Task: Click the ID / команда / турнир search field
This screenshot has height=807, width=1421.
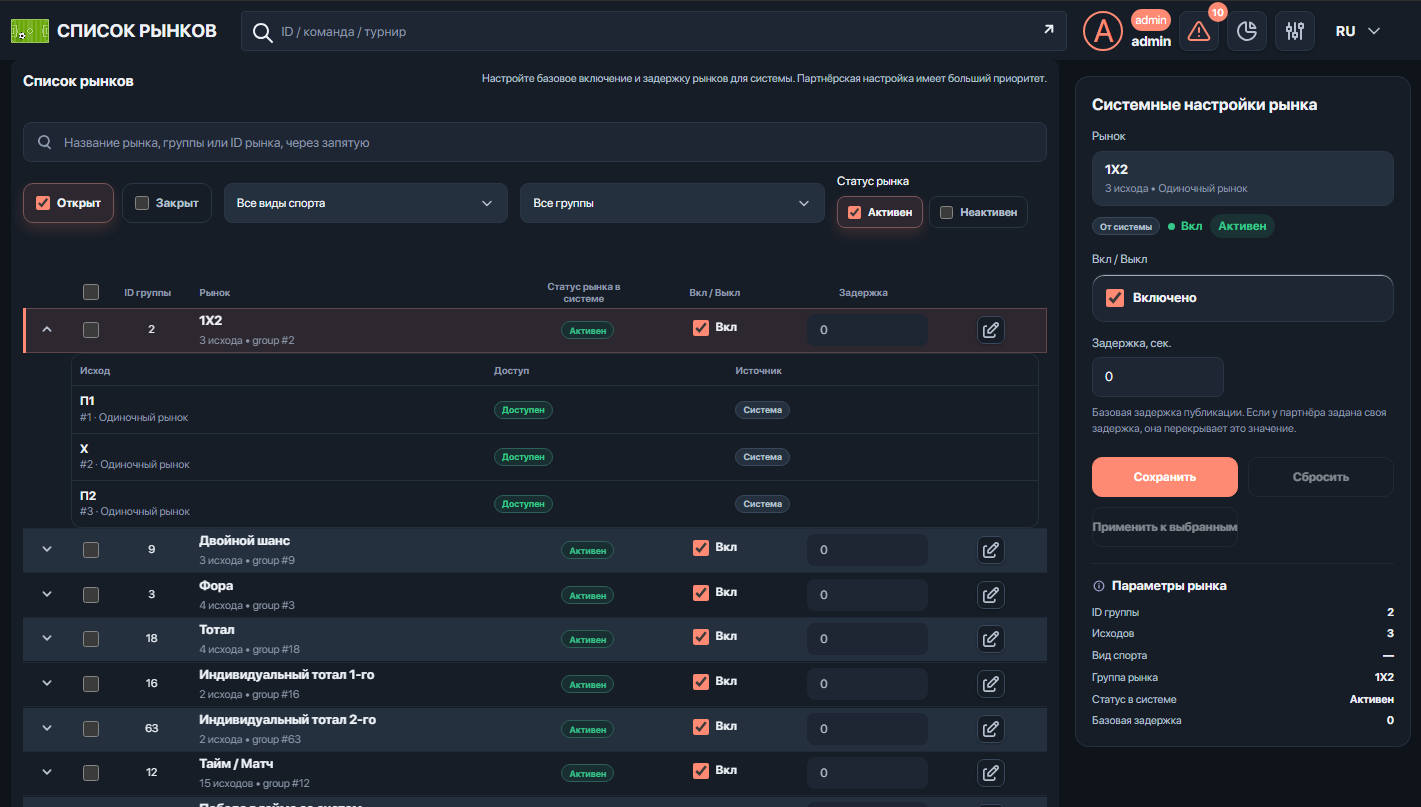Action: tap(654, 32)
